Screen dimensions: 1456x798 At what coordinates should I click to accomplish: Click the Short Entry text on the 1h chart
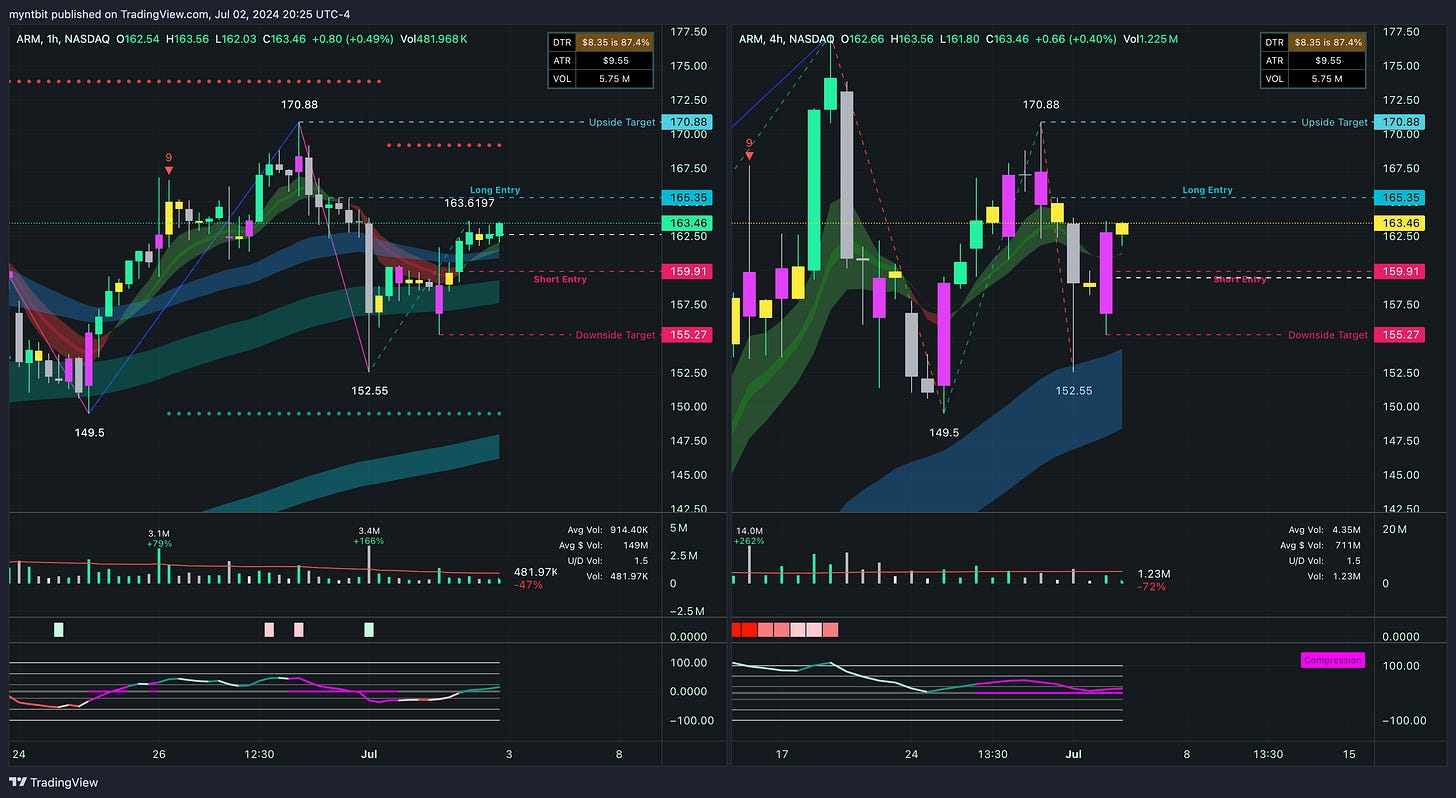560,279
